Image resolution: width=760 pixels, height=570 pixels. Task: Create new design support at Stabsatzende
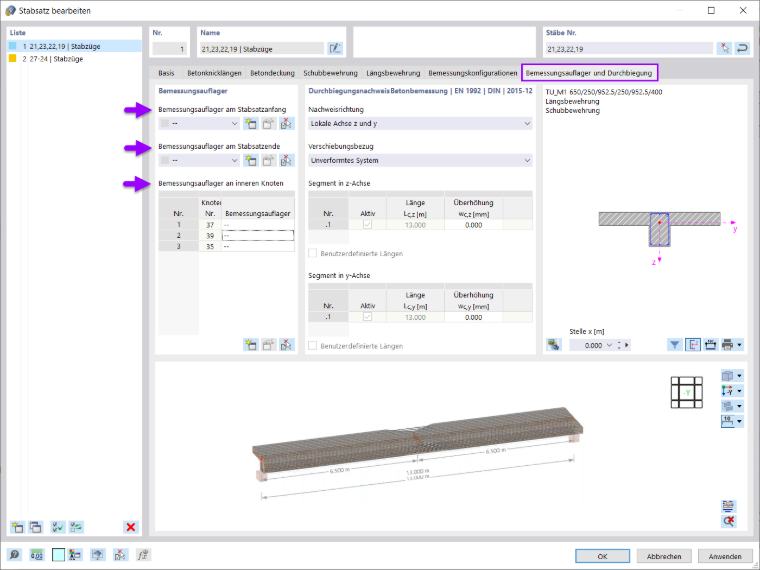pyautogui.click(x=251, y=160)
